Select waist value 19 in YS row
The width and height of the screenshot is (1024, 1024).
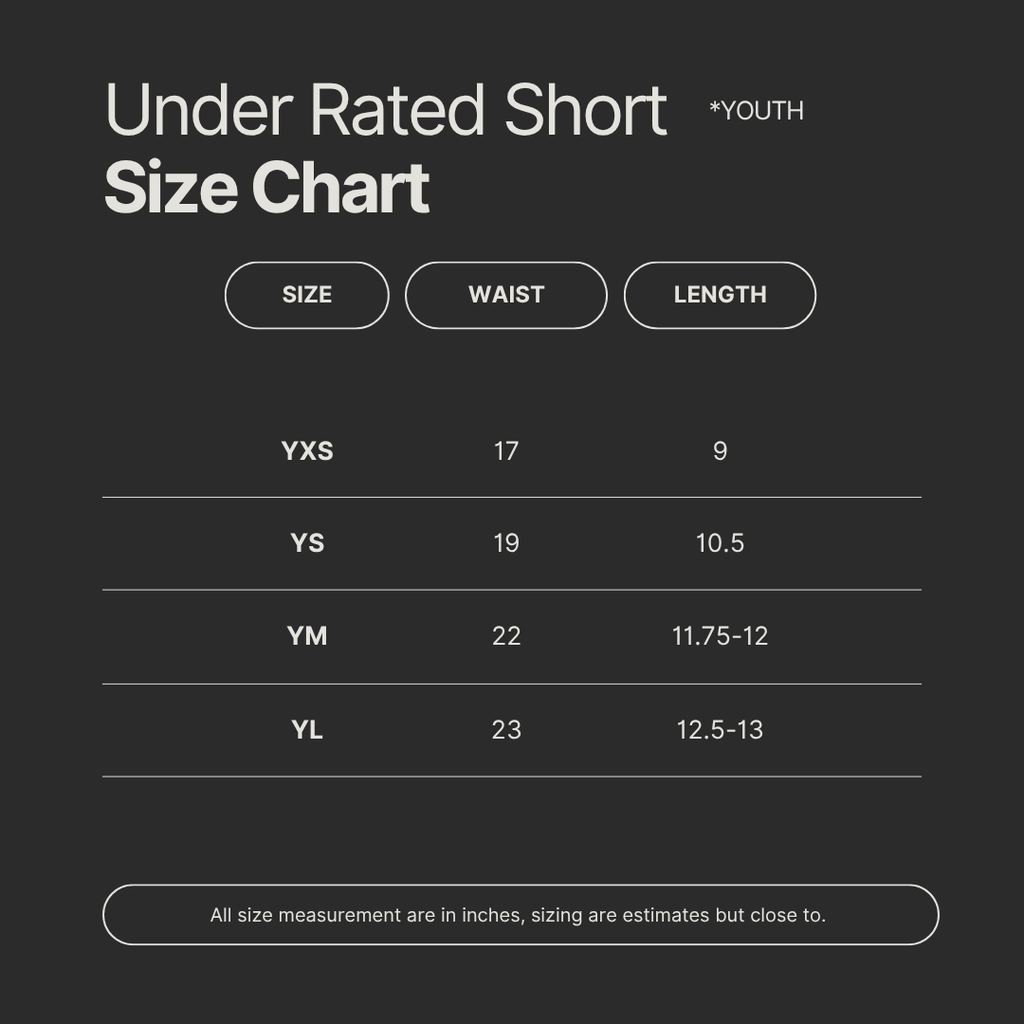pyautogui.click(x=506, y=543)
